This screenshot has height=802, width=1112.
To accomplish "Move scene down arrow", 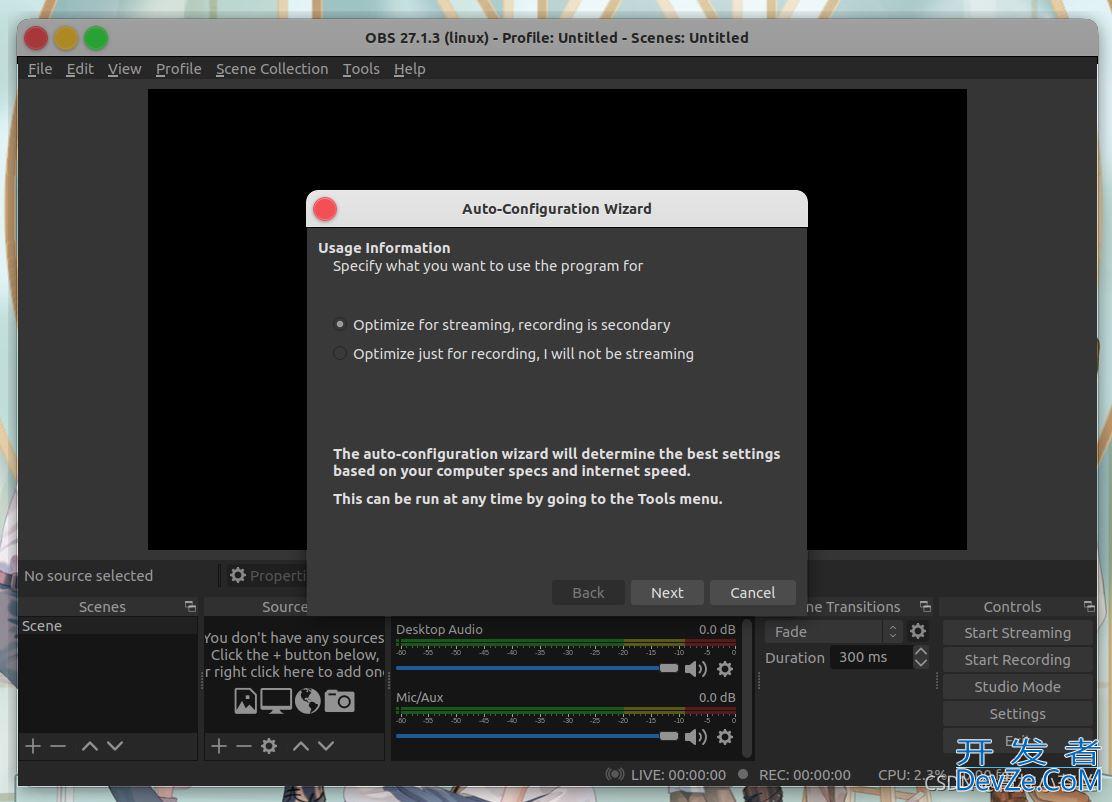I will coord(115,745).
